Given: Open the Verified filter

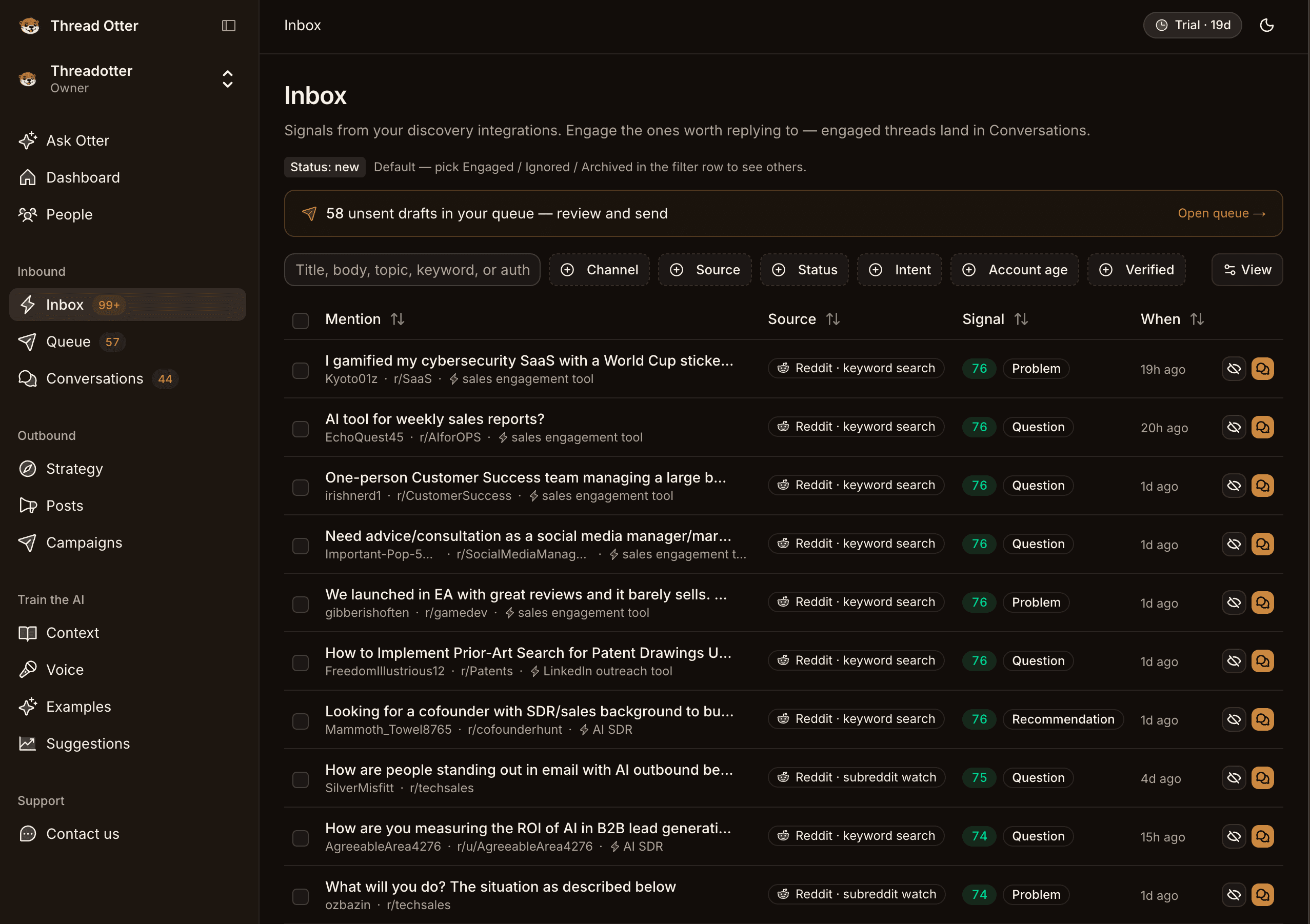Looking at the screenshot, I should (1137, 270).
